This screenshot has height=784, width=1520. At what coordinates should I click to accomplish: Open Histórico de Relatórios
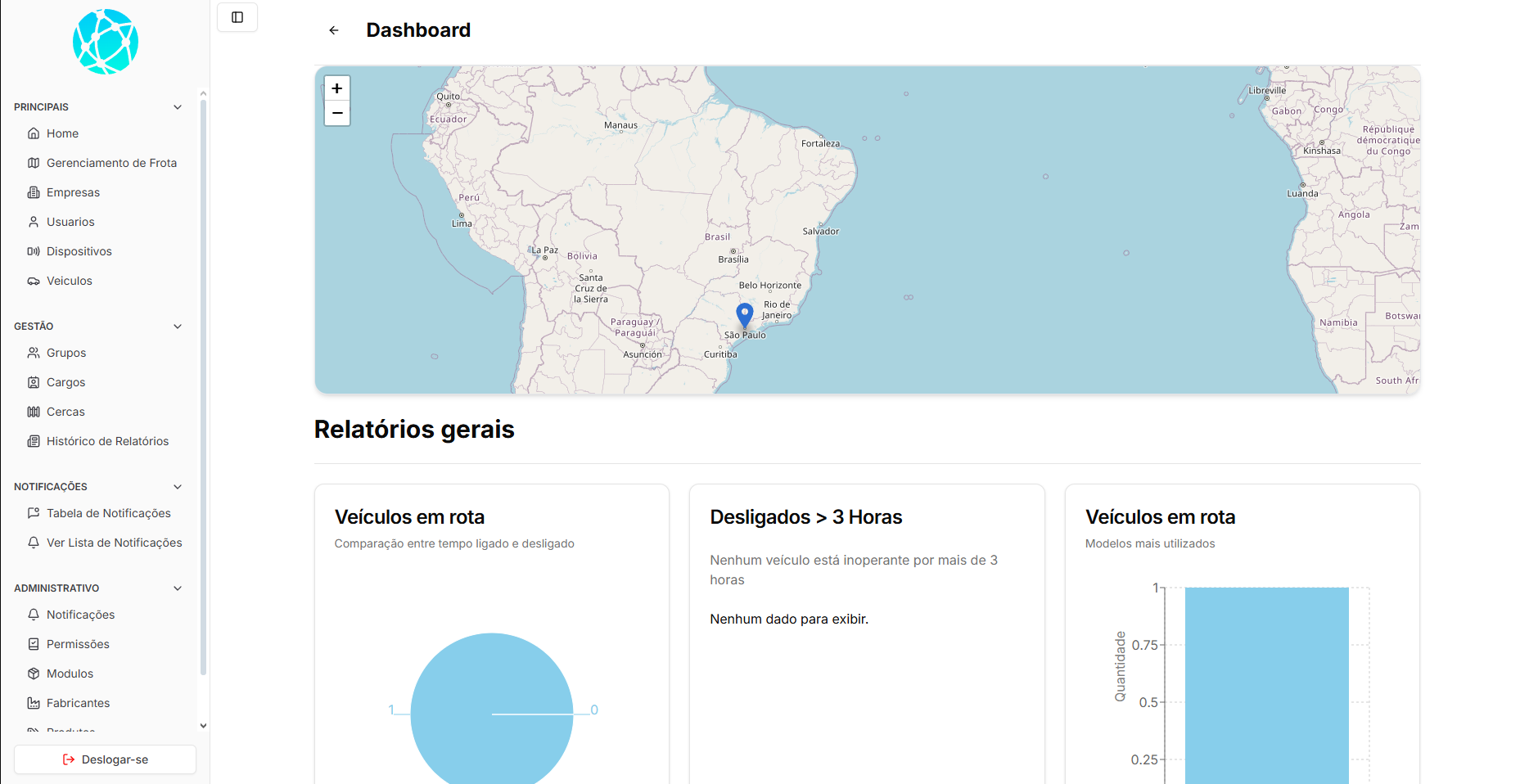tap(106, 441)
